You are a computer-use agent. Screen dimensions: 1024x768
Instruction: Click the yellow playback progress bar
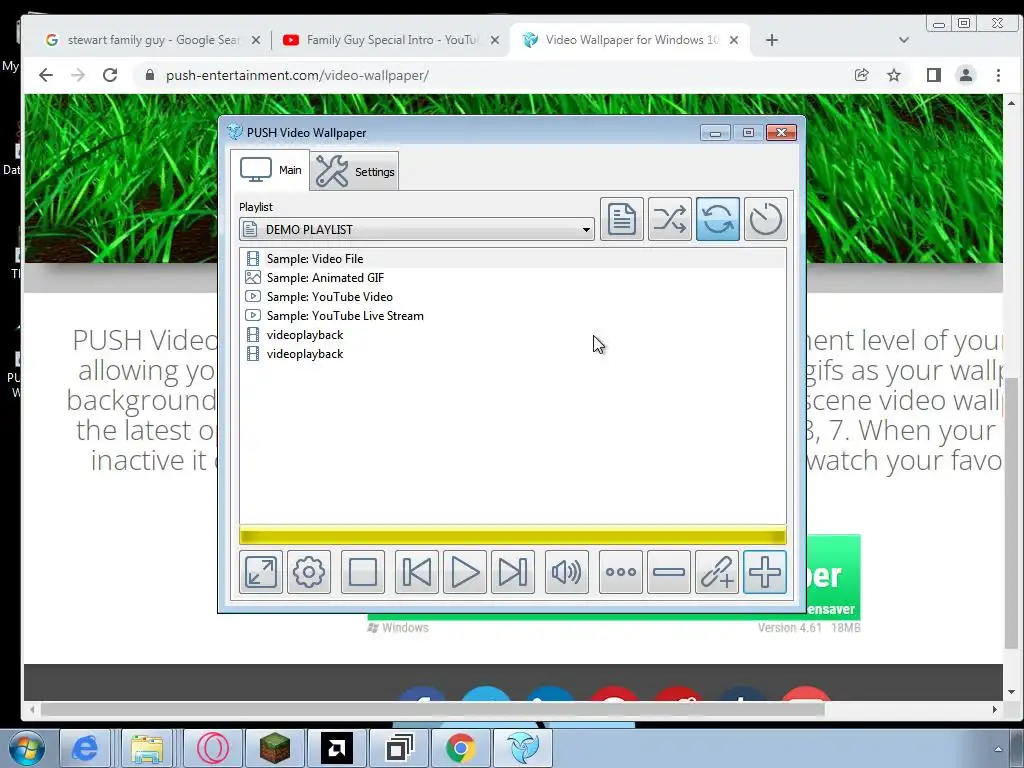pyautogui.click(x=513, y=536)
